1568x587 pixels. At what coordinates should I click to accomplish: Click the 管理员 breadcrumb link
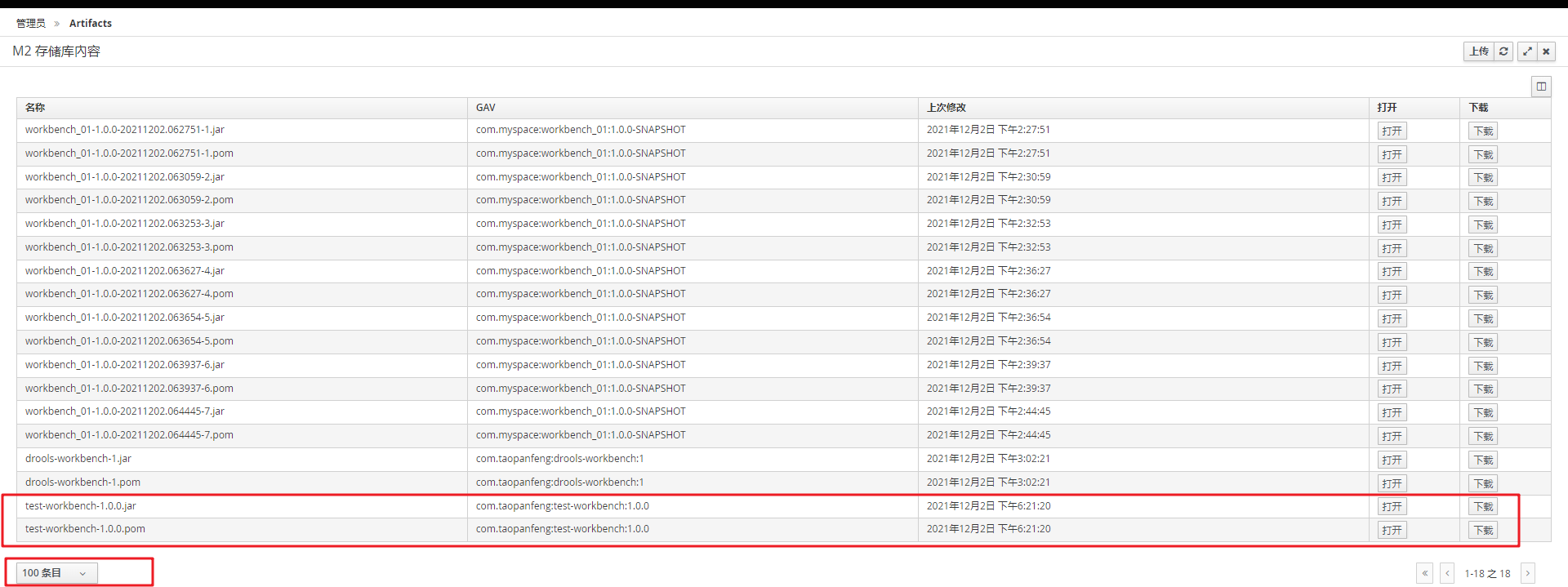[x=31, y=24]
